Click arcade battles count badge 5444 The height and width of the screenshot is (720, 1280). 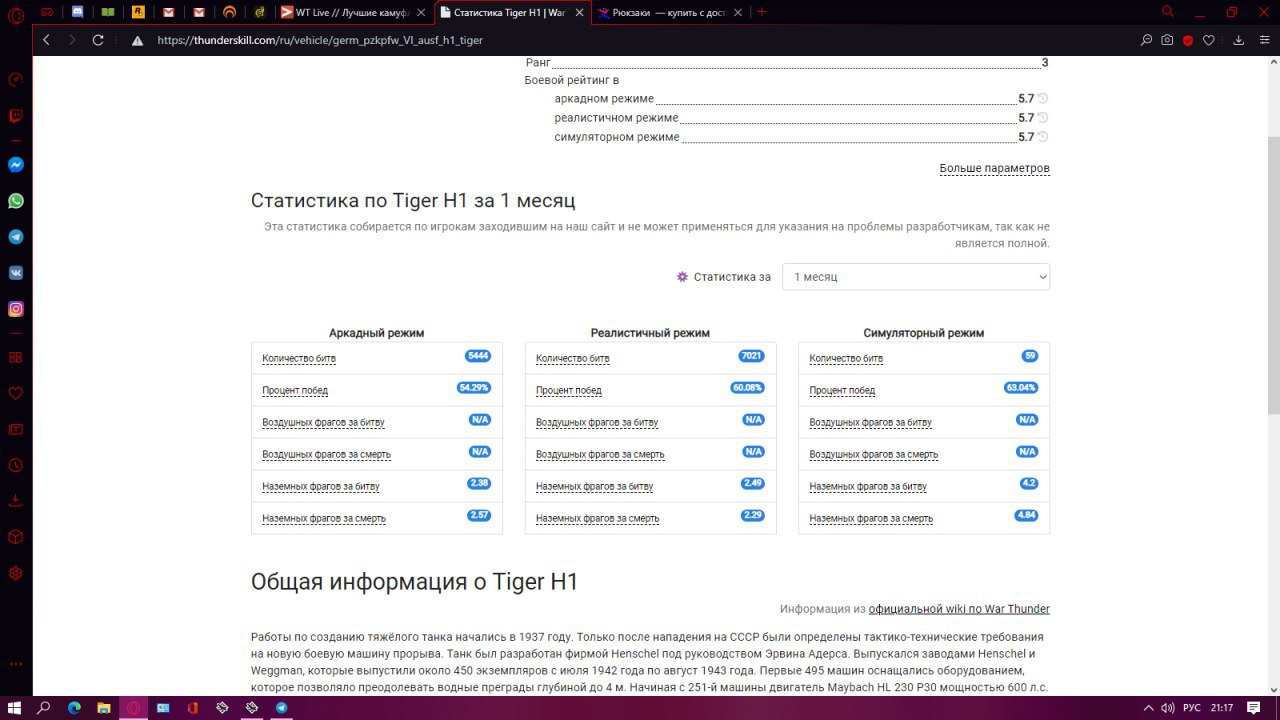[478, 356]
